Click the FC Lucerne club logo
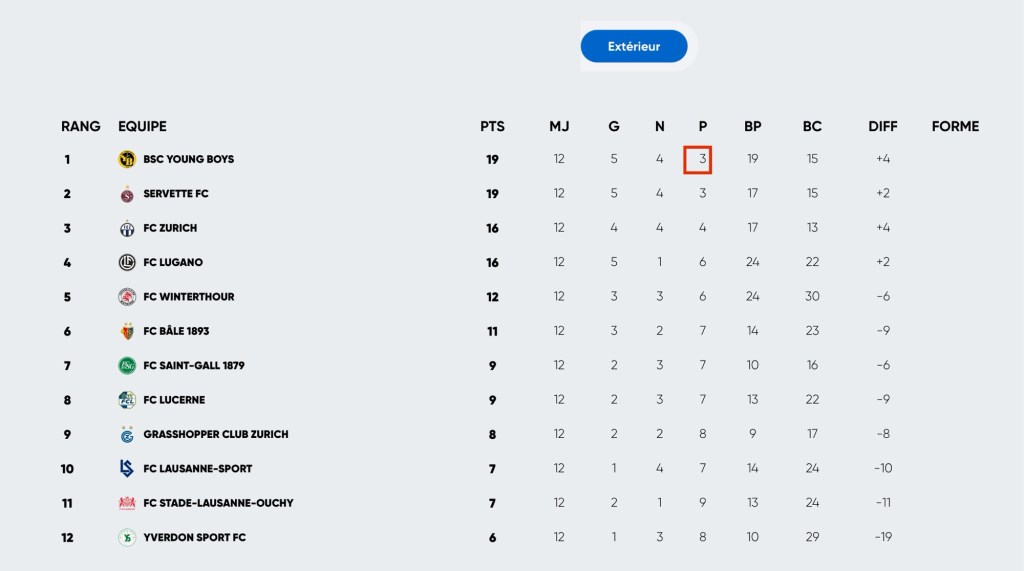Screen dimensions: 1024x571 pos(127,400)
